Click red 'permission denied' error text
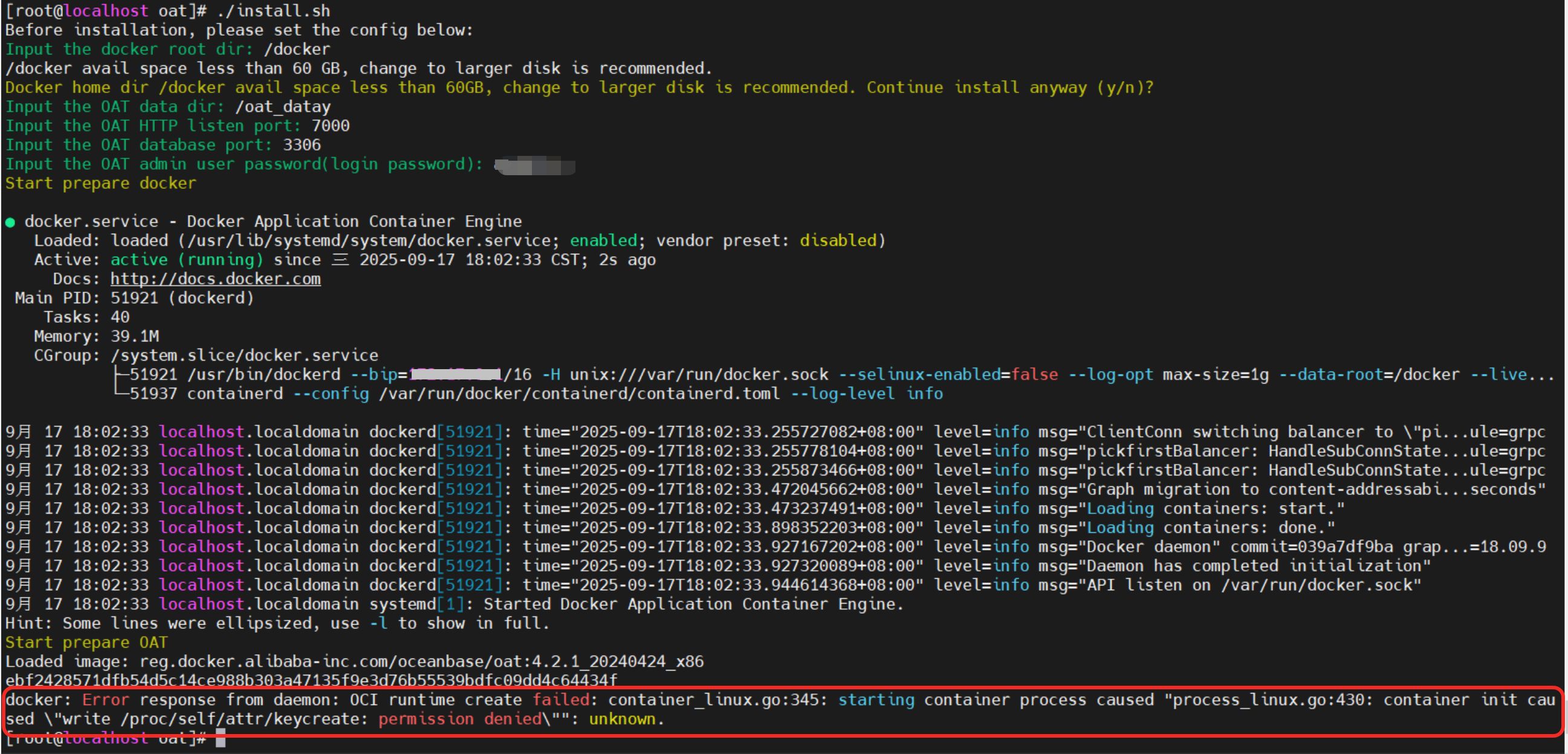Viewport: 1568px width, 754px height. pos(459,720)
